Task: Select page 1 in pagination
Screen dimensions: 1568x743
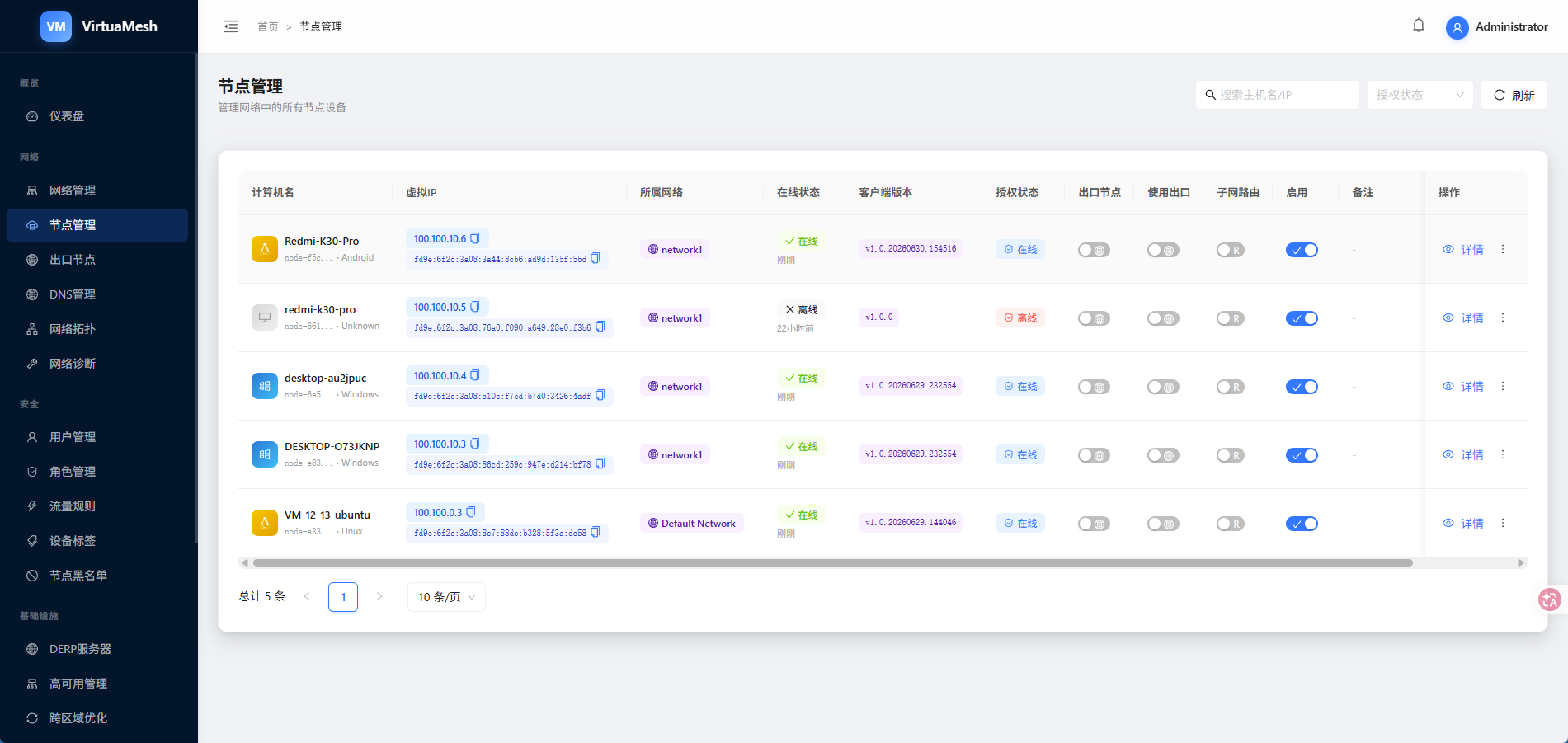Action: 343,597
